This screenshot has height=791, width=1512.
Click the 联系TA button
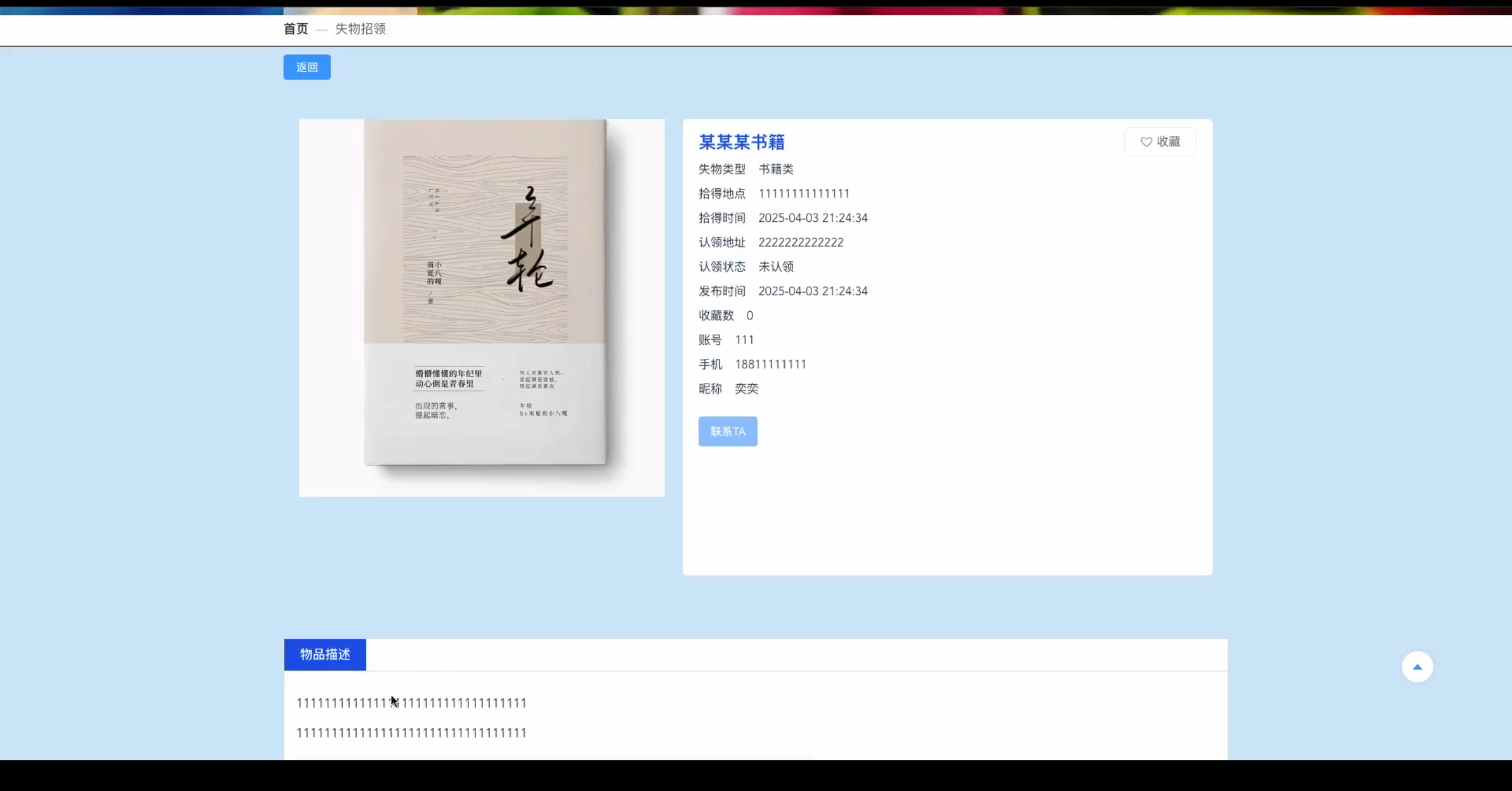pos(728,432)
